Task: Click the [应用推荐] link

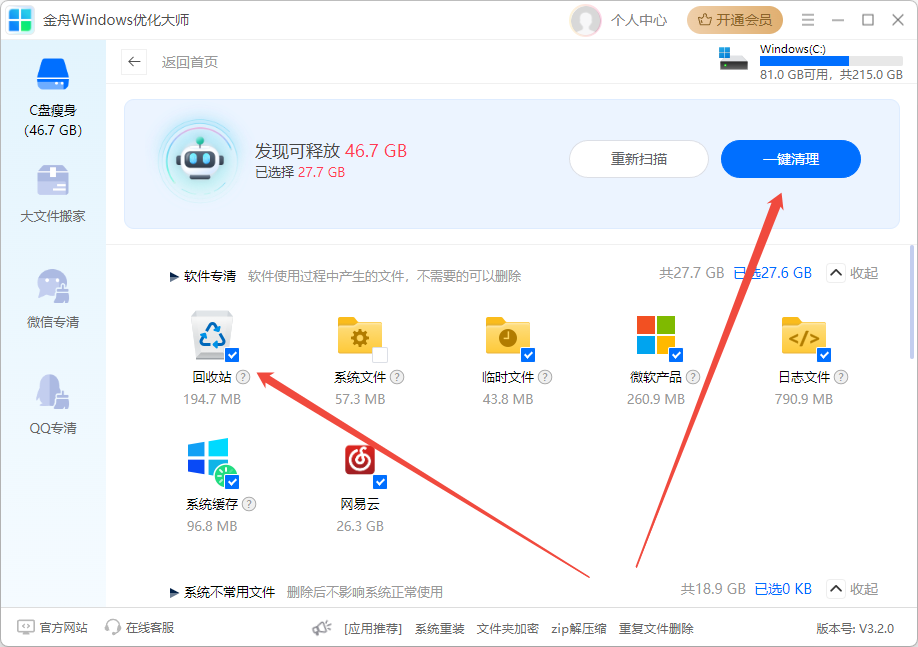Action: 373,629
